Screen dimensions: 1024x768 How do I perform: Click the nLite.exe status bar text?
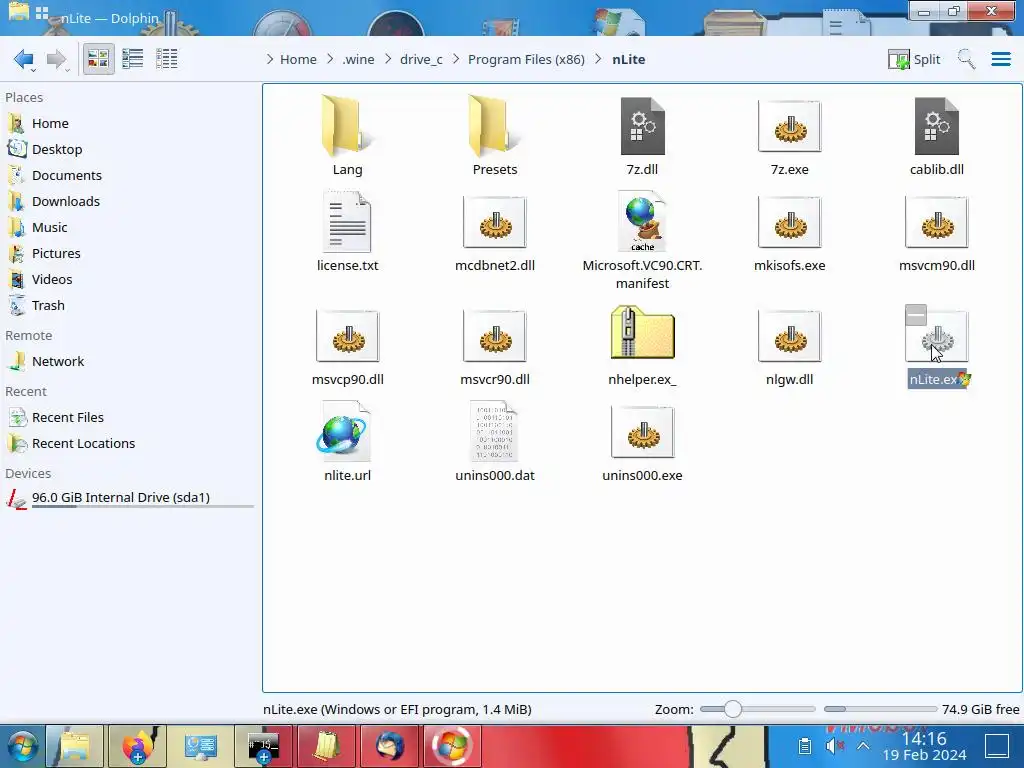(x=397, y=710)
